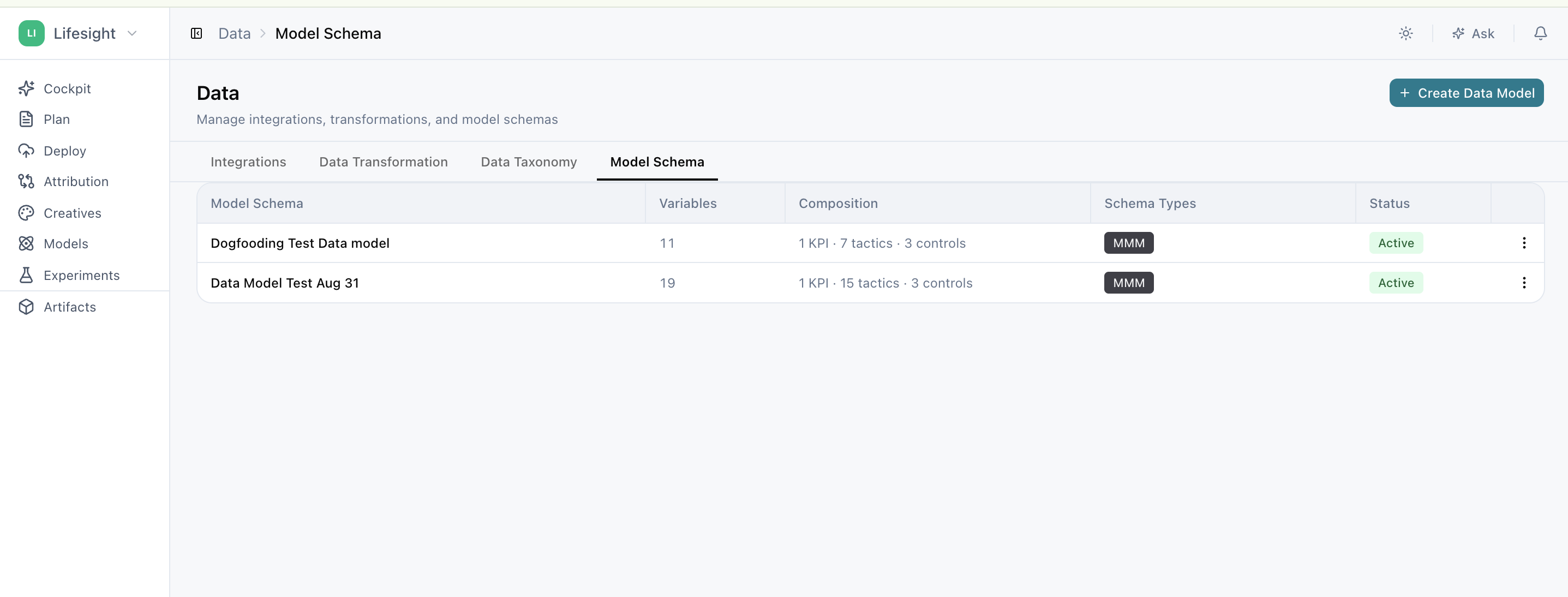Open the Models atom icon
1568x597 pixels.
[26, 243]
